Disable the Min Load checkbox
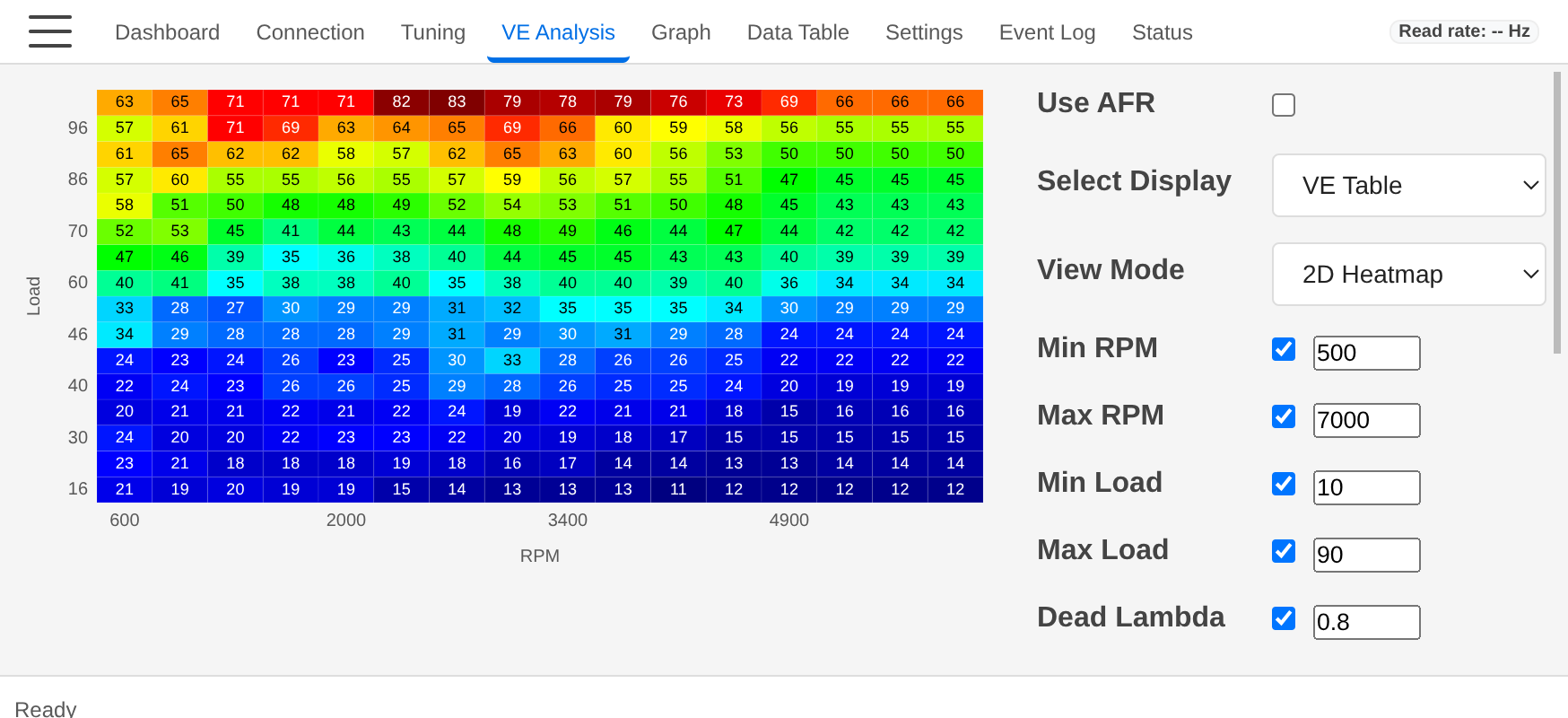Screen dimensions: 1568x718 point(1284,484)
